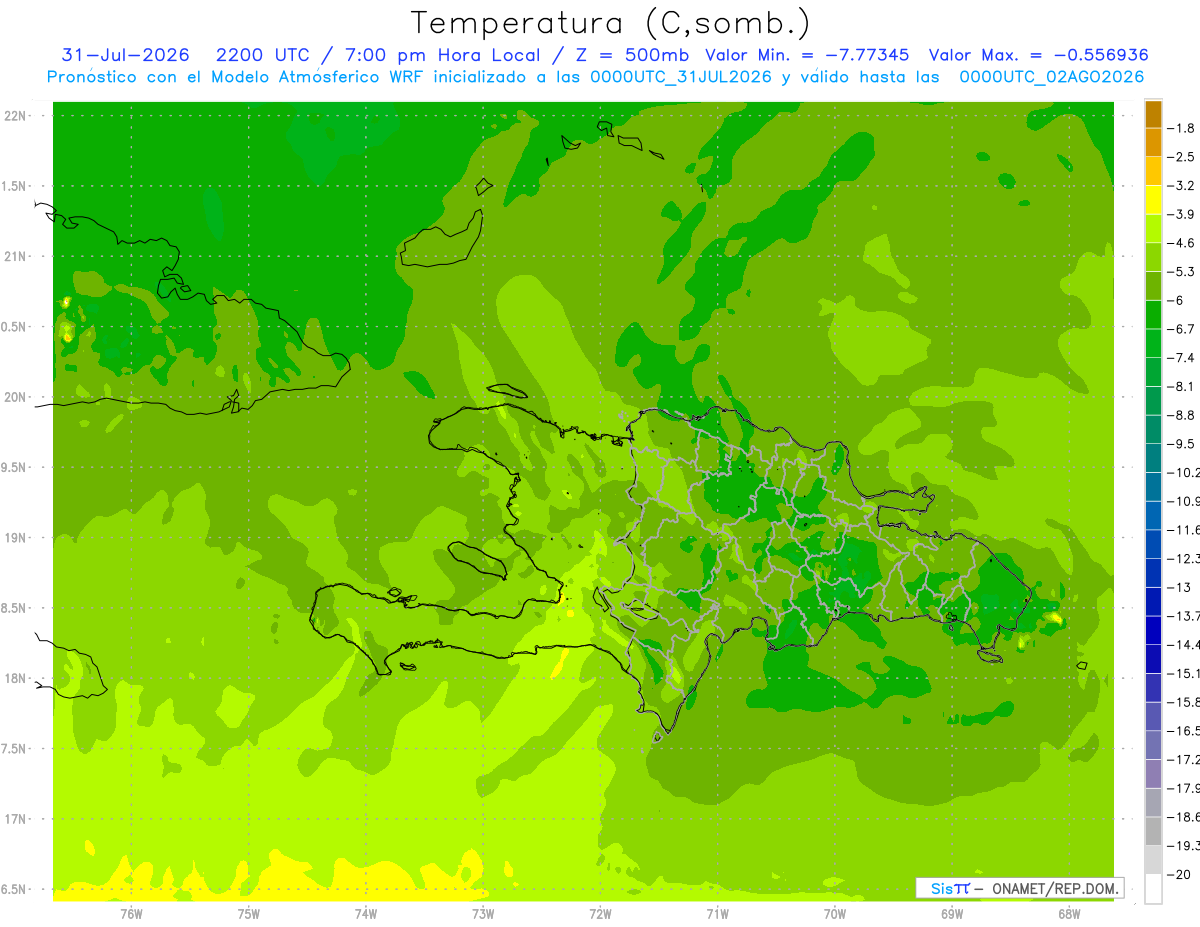Click the "-3.9" colorbar value
1200x927 pixels.
[x=1182, y=214]
